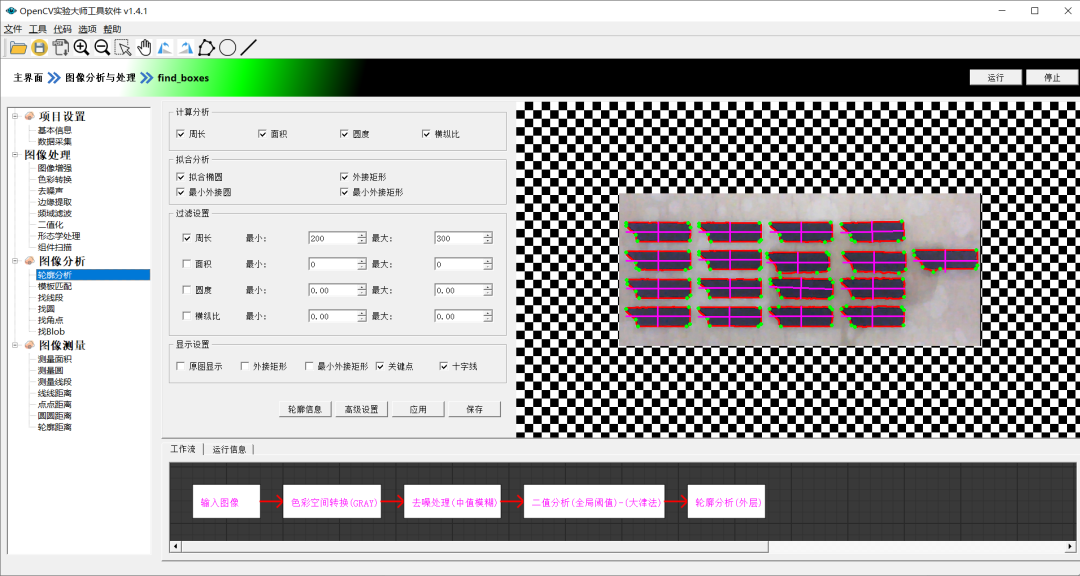This screenshot has height=576, width=1080.
Task: Zoom in with the magnifier plus icon
Action: point(81,48)
